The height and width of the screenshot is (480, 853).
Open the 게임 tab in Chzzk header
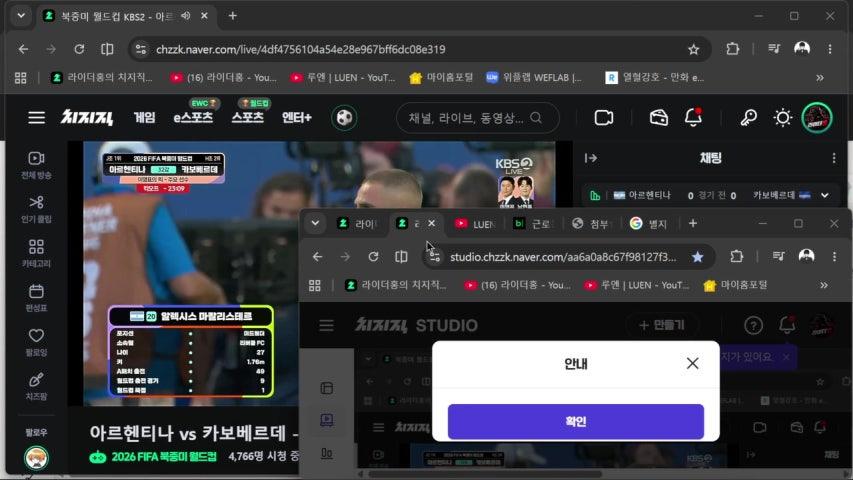click(x=145, y=118)
